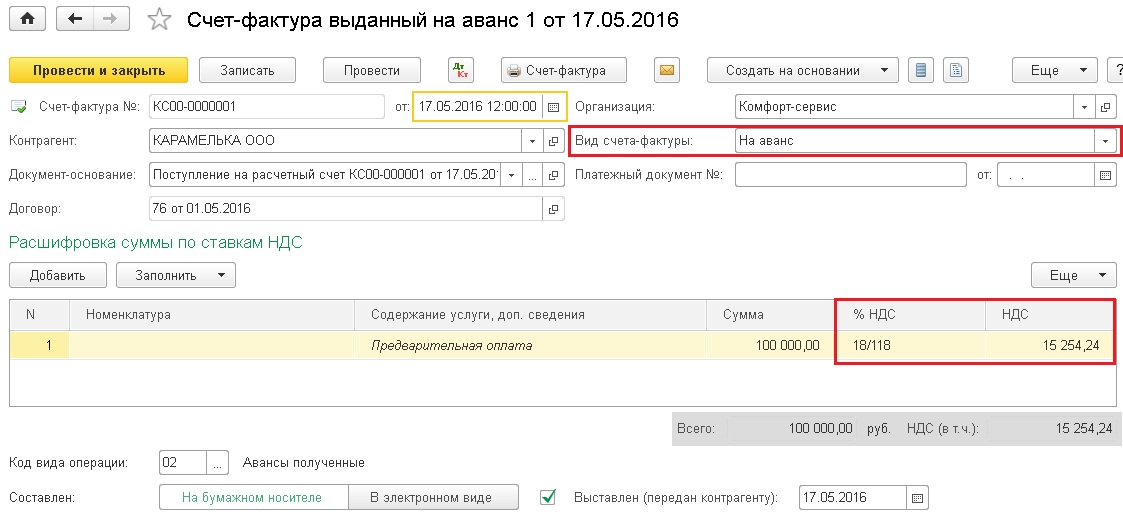Open calendar for Выставлен date

coord(917,497)
